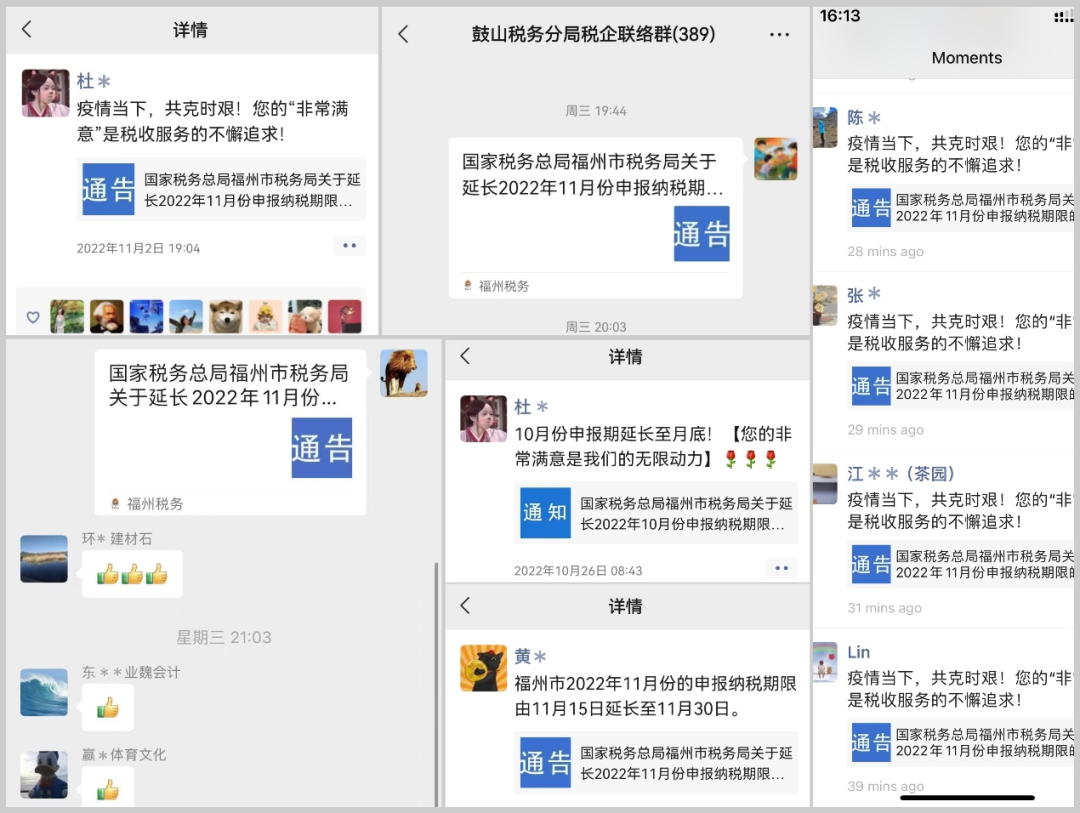Tap the Karl Marx portrait liker avatar
Viewport: 1080px width, 813px height.
click(x=107, y=317)
